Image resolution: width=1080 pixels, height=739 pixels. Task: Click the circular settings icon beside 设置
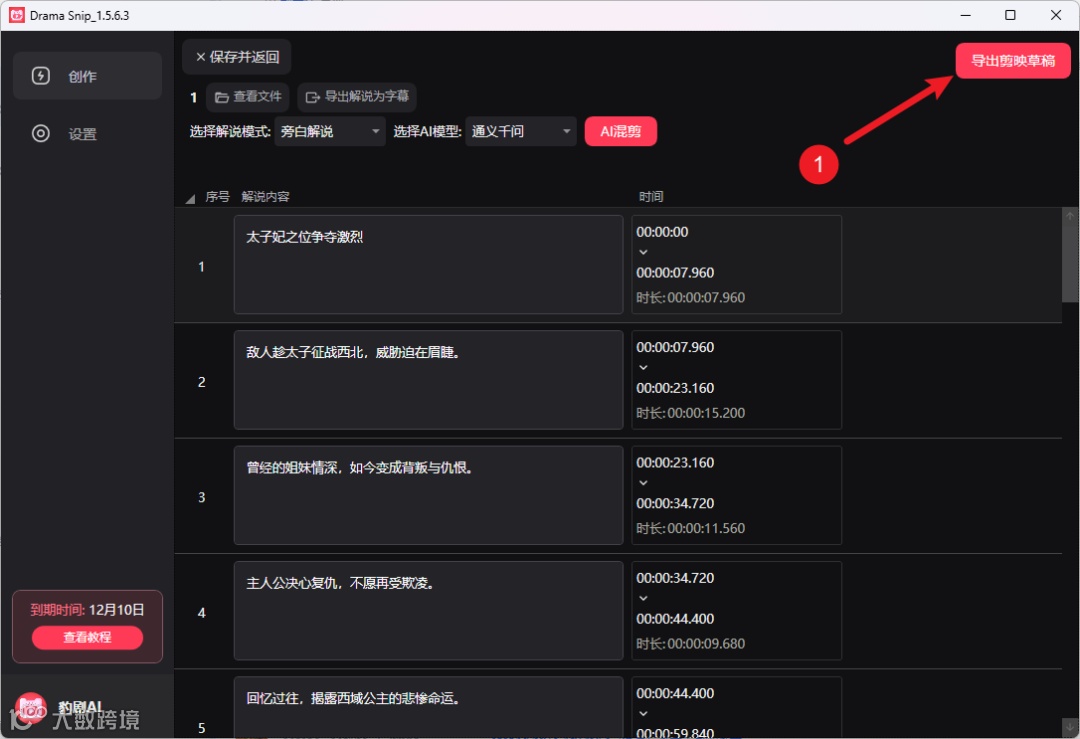pos(41,134)
